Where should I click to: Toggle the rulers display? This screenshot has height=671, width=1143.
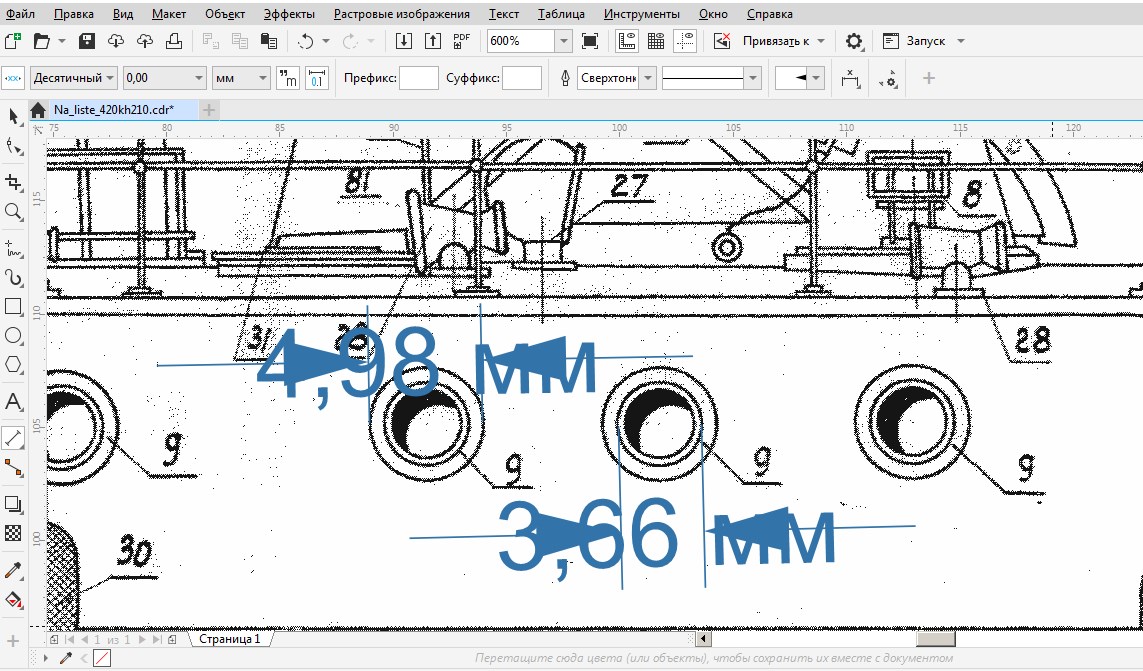click(x=626, y=41)
